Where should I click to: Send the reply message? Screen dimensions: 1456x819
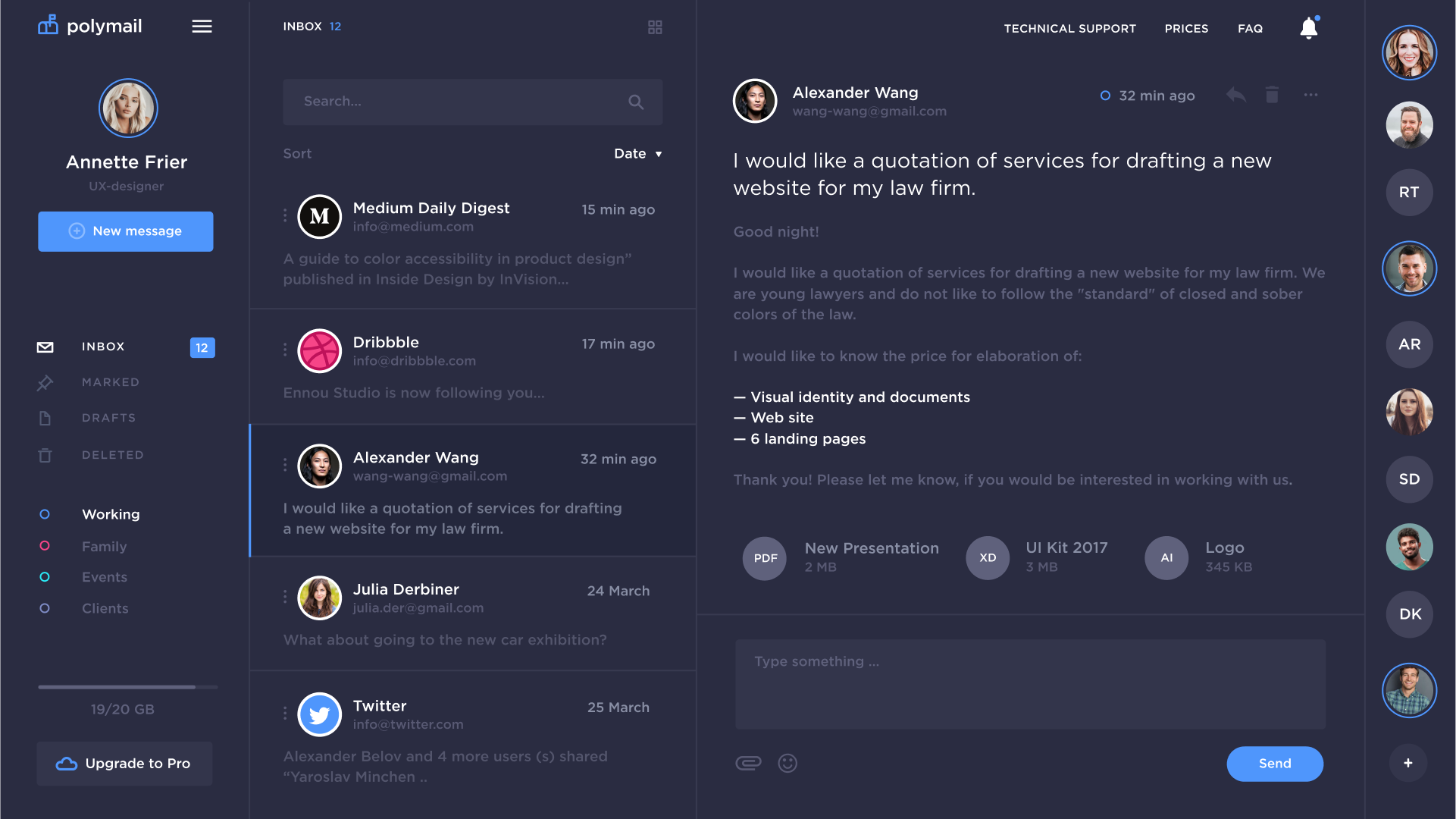tap(1275, 764)
